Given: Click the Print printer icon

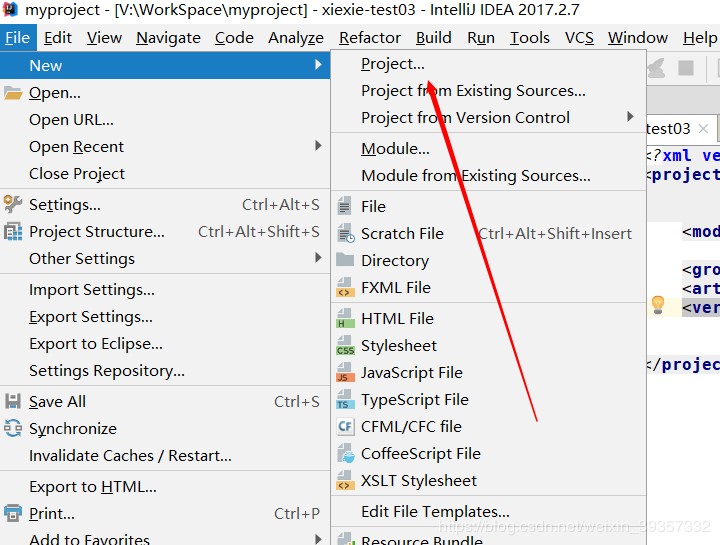Looking at the screenshot, I should (x=13, y=513).
